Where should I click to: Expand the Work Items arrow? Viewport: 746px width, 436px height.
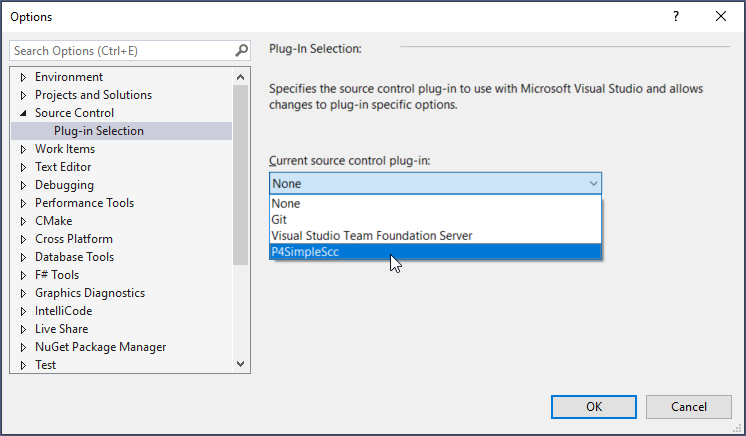23,149
